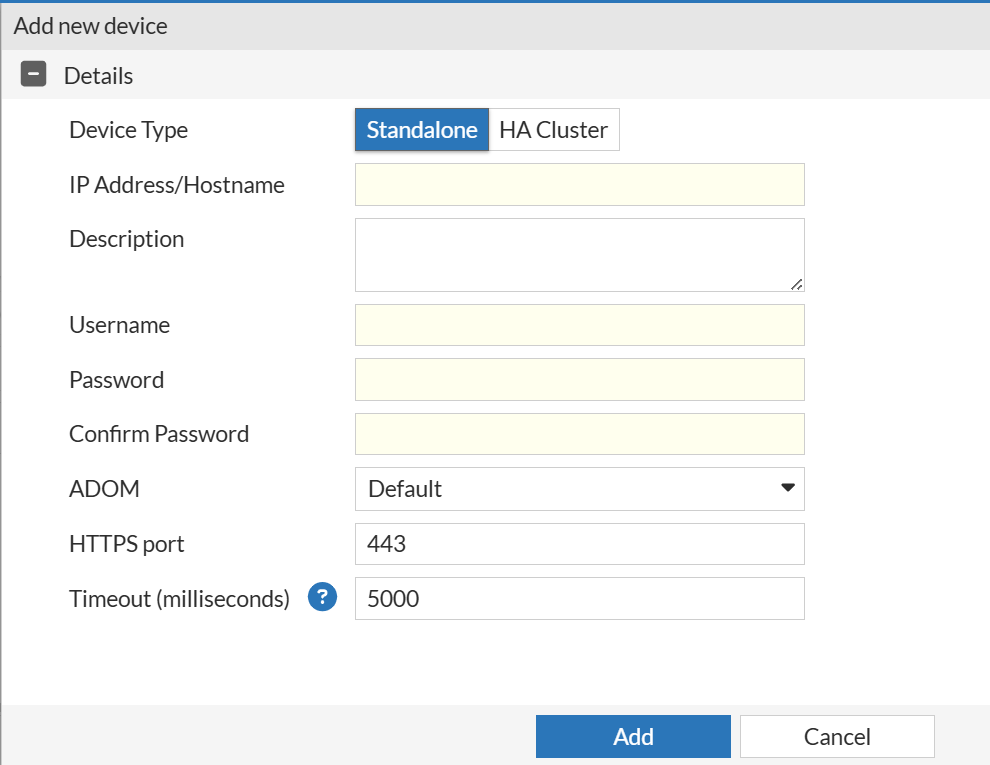Focus the IP Address/Hostname field

click(x=579, y=185)
